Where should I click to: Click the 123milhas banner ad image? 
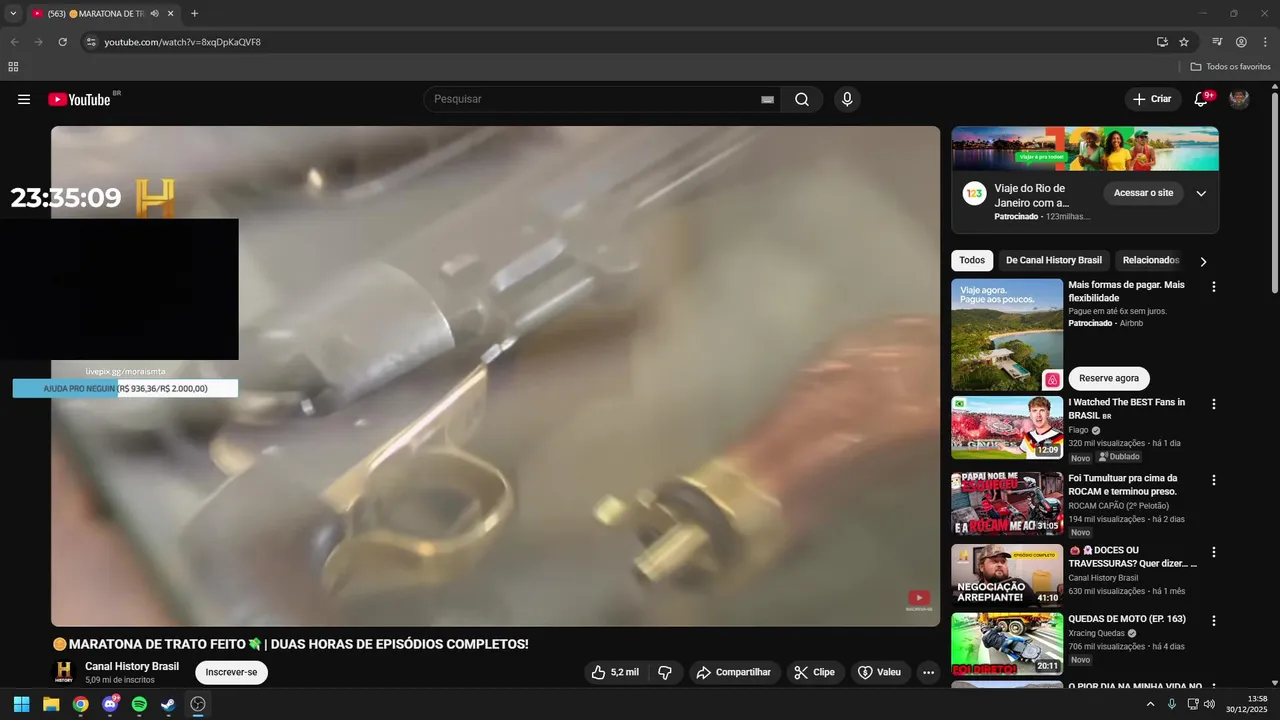(1085, 149)
